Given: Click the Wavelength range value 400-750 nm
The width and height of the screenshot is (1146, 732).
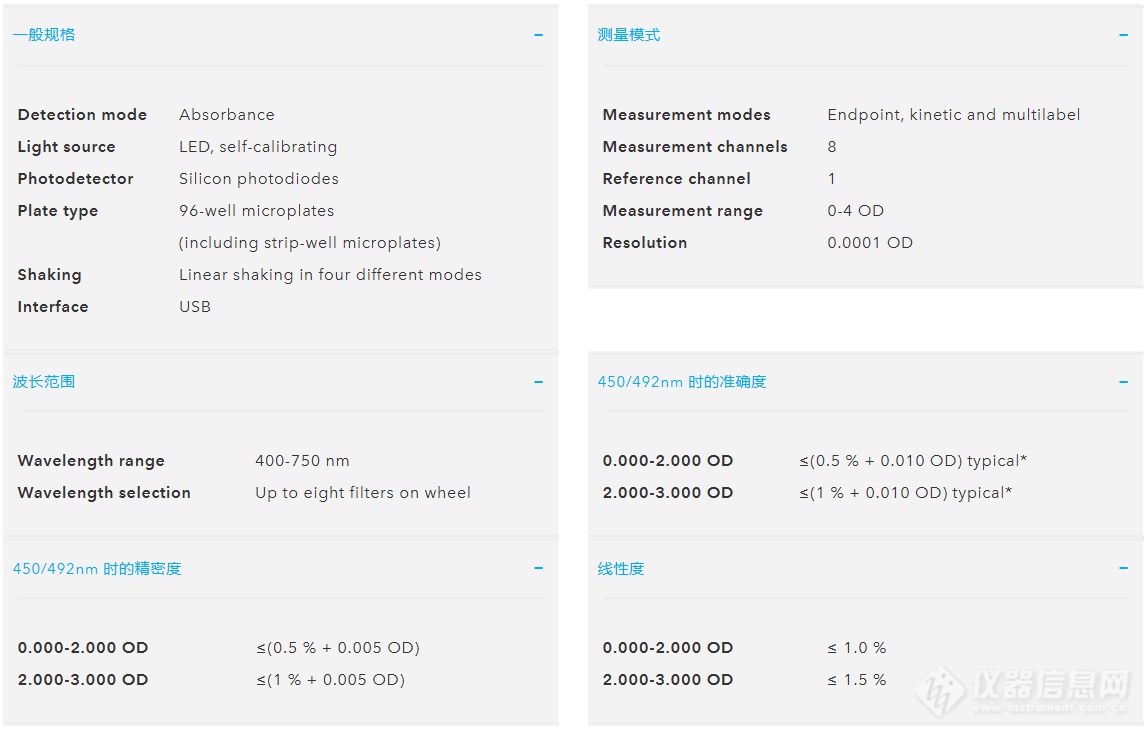Looking at the screenshot, I should [x=302, y=461].
